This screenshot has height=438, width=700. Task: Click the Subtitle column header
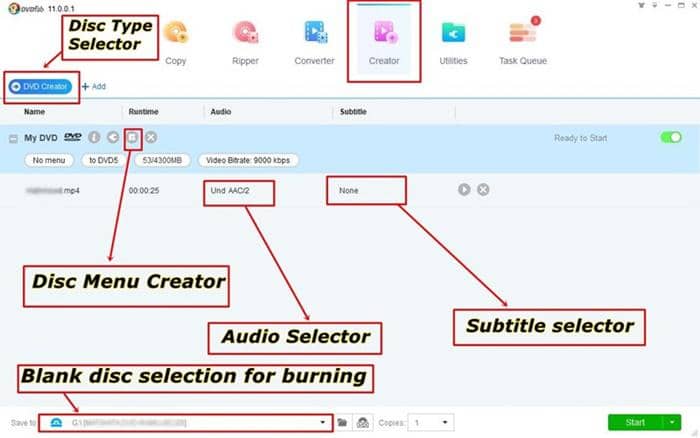(353, 112)
